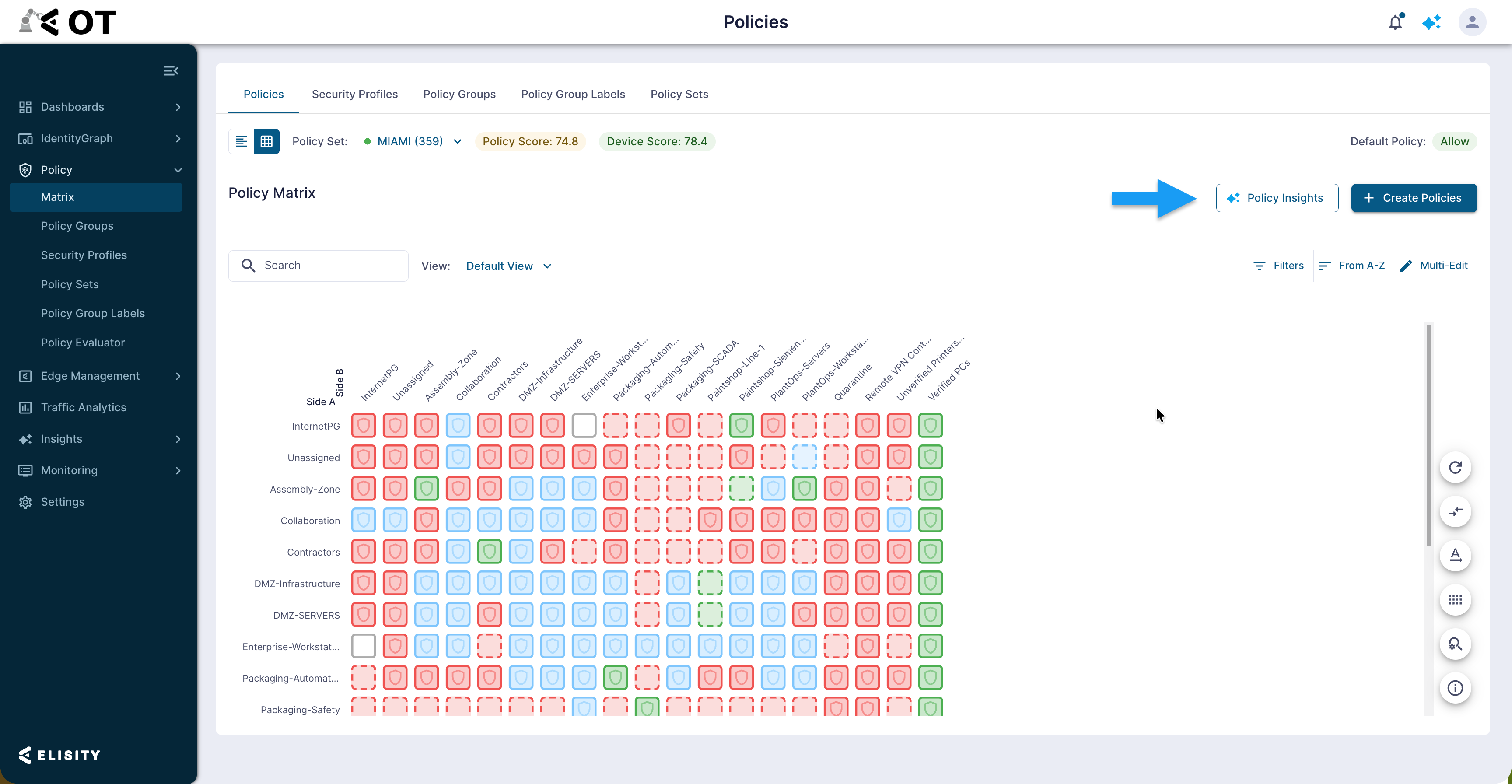Collapse the sidebar navigation menu icon
The height and width of the screenshot is (784, 1512).
[x=171, y=70]
